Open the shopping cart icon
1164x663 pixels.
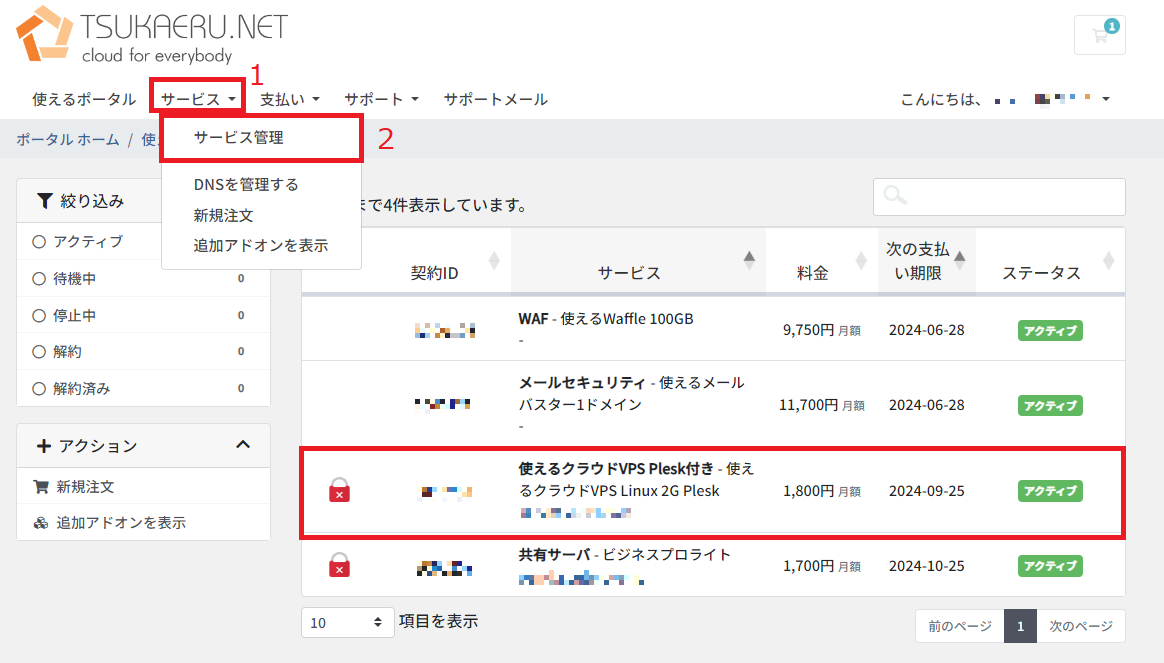pos(1099,35)
